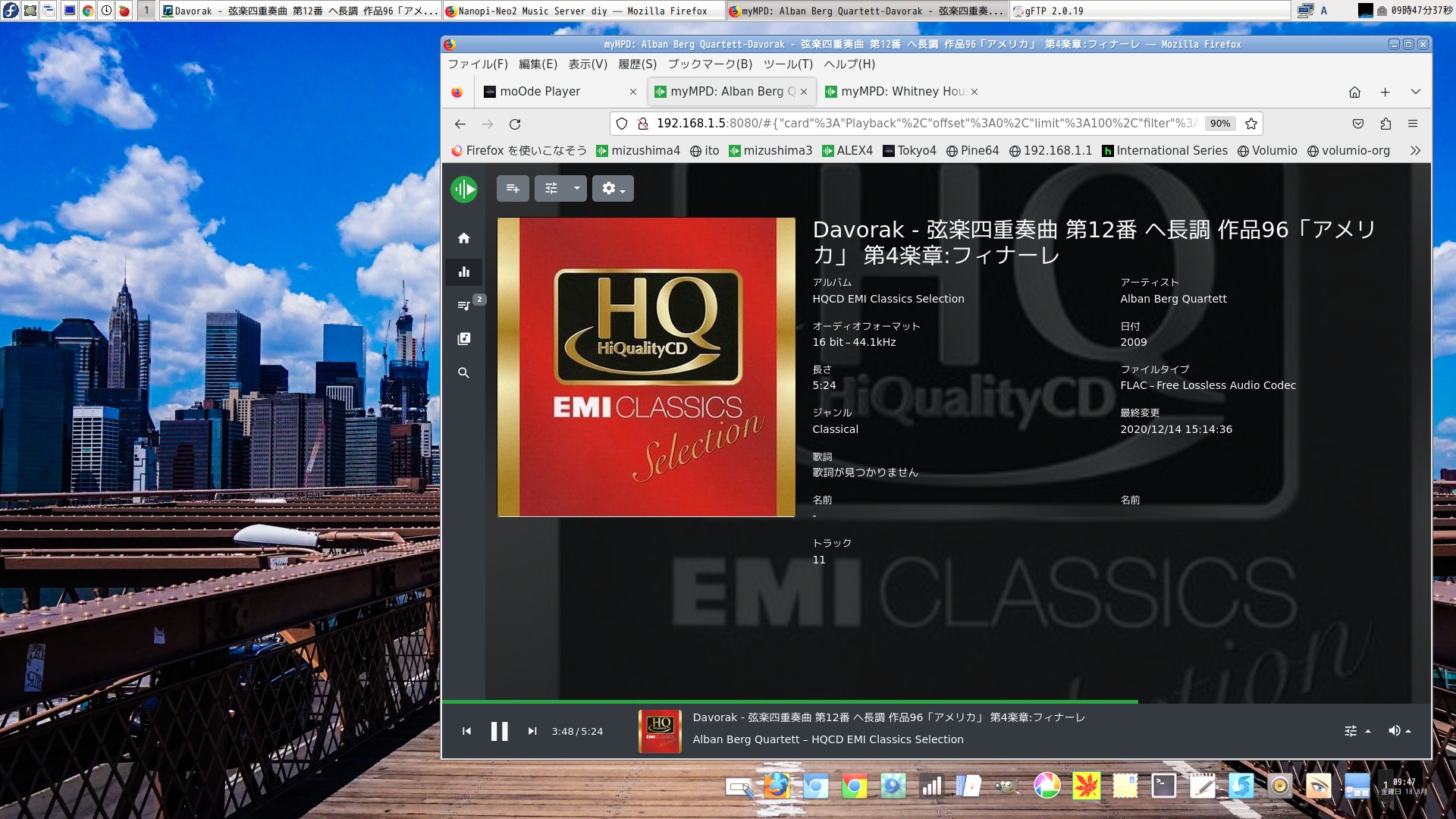Skip to the next track
Image resolution: width=1456 pixels, height=819 pixels.
532,730
